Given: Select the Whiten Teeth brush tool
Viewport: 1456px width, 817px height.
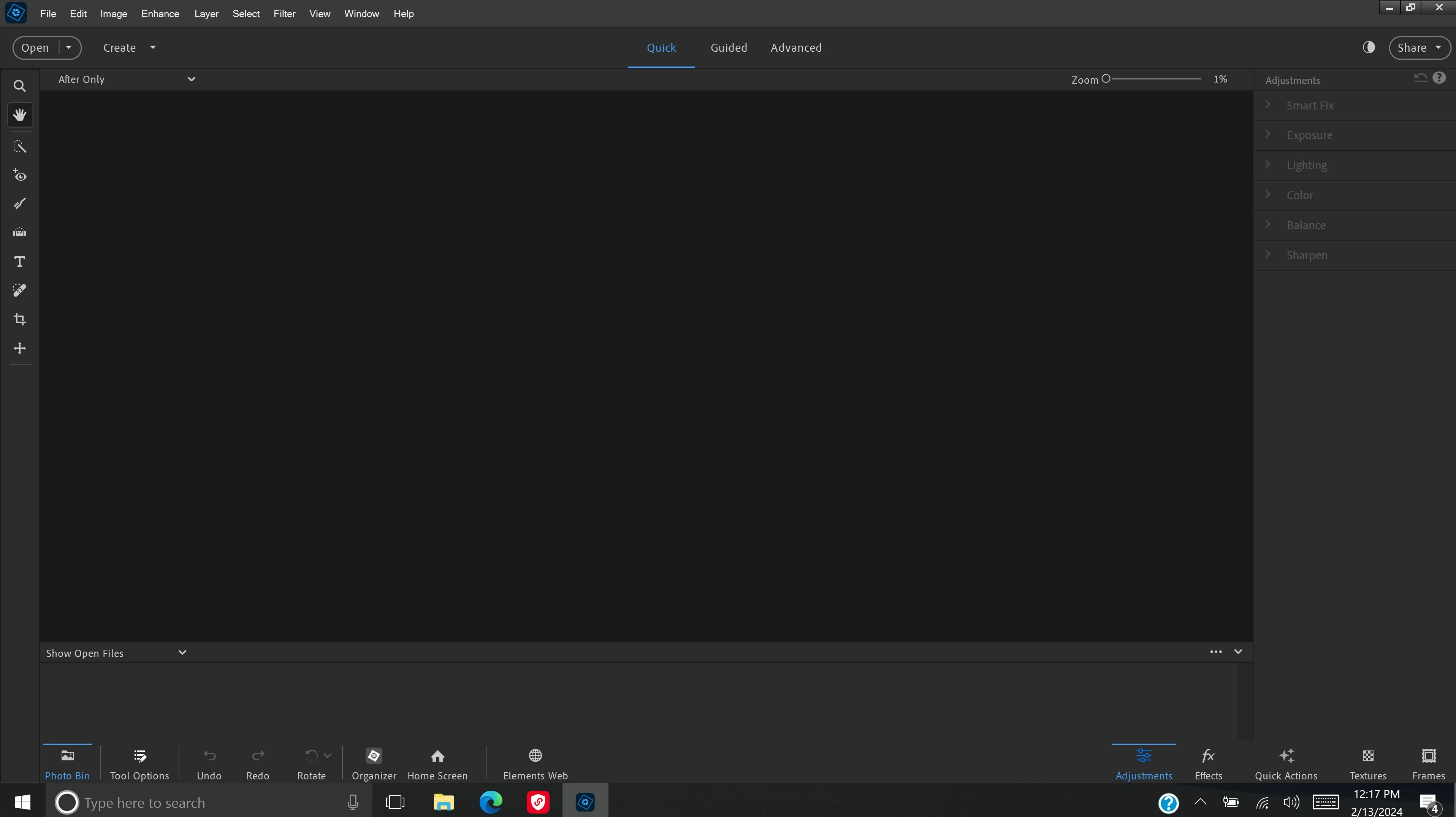Looking at the screenshot, I should 20,203.
